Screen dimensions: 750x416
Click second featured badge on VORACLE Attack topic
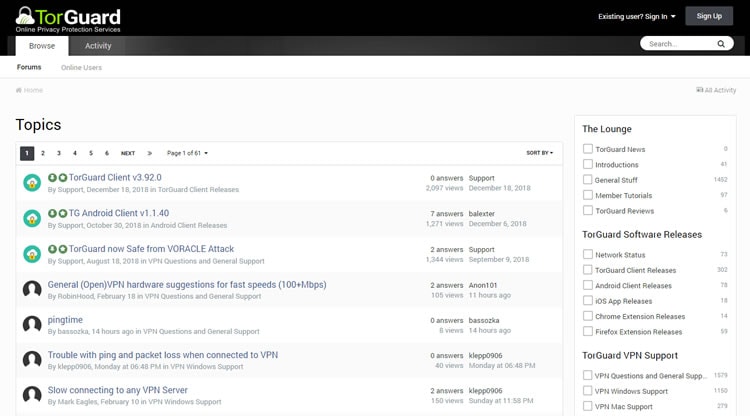click(x=63, y=249)
